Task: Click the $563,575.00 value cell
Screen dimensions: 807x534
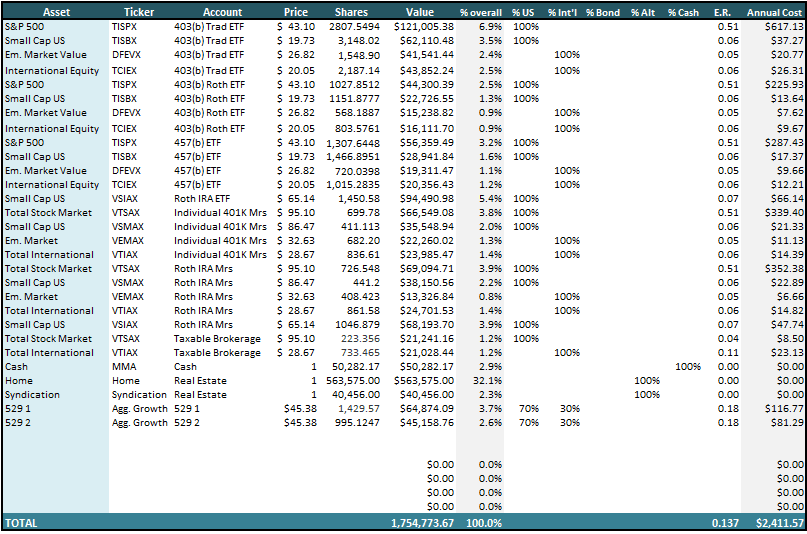Action: point(424,380)
